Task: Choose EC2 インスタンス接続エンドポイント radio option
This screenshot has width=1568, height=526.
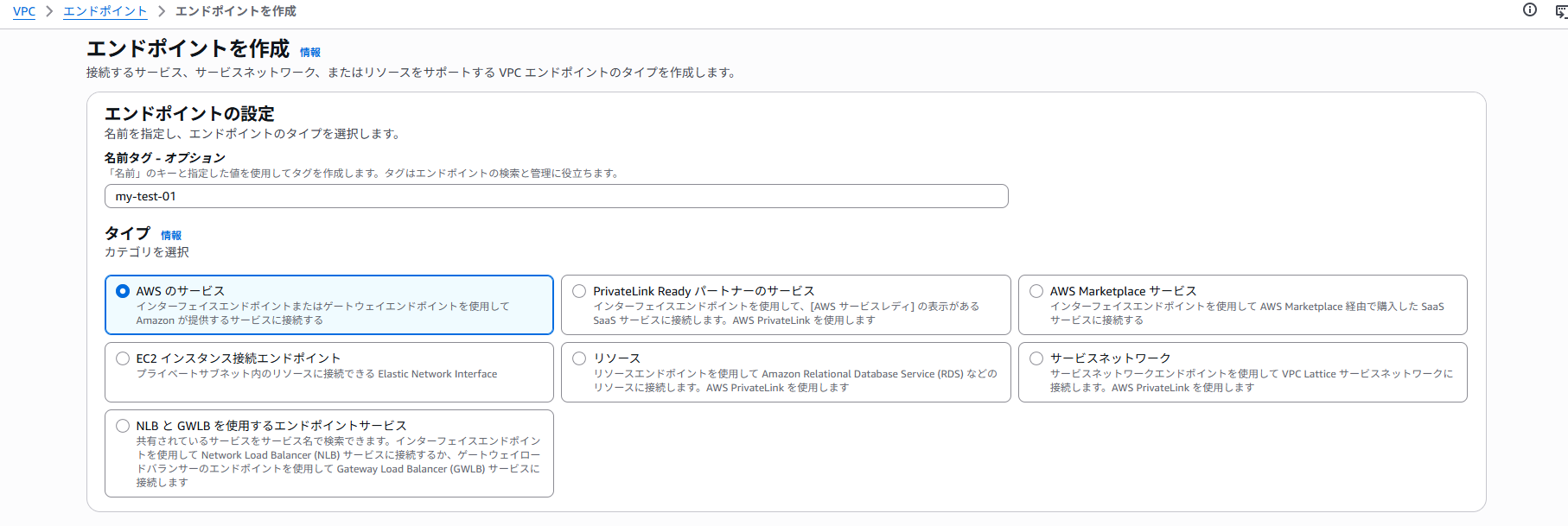Action: 123,358
